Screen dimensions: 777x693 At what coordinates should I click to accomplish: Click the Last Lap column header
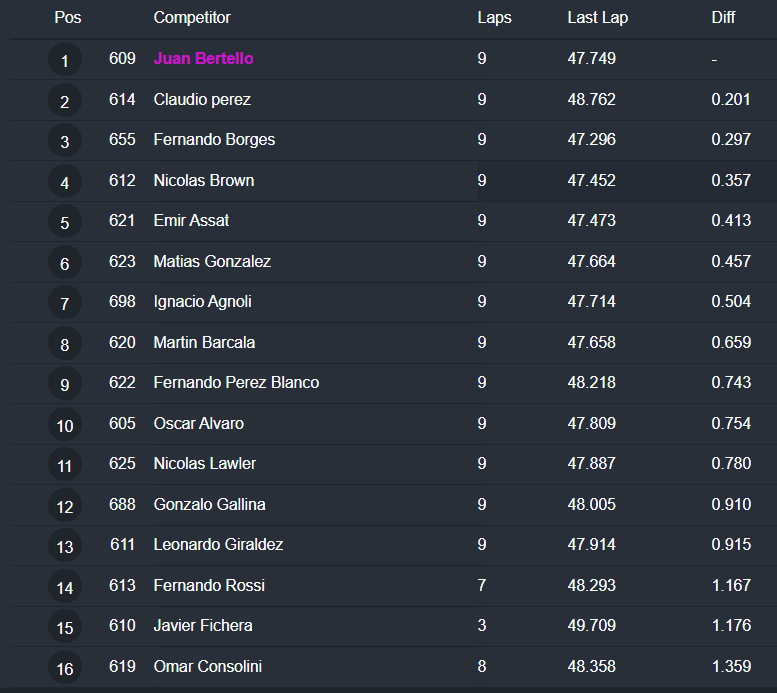point(597,18)
